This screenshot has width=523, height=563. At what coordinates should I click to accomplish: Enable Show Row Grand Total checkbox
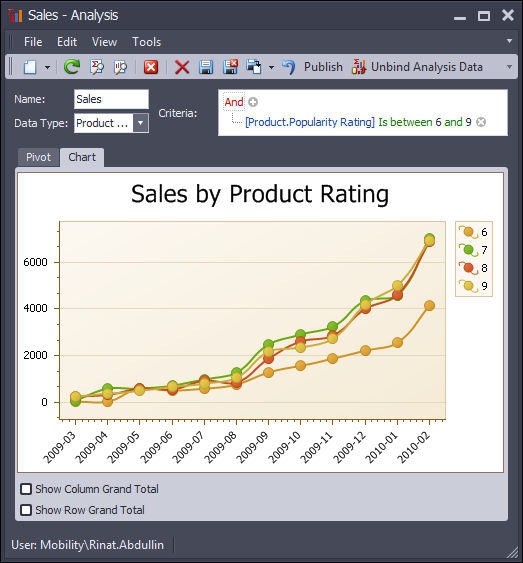point(26,510)
